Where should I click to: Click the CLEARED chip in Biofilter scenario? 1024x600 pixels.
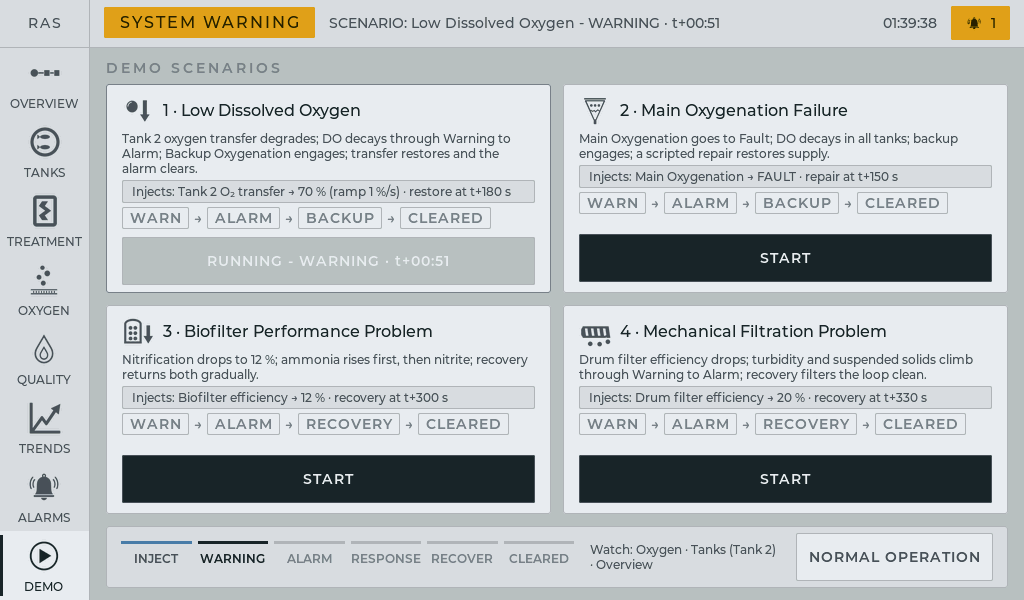point(464,424)
